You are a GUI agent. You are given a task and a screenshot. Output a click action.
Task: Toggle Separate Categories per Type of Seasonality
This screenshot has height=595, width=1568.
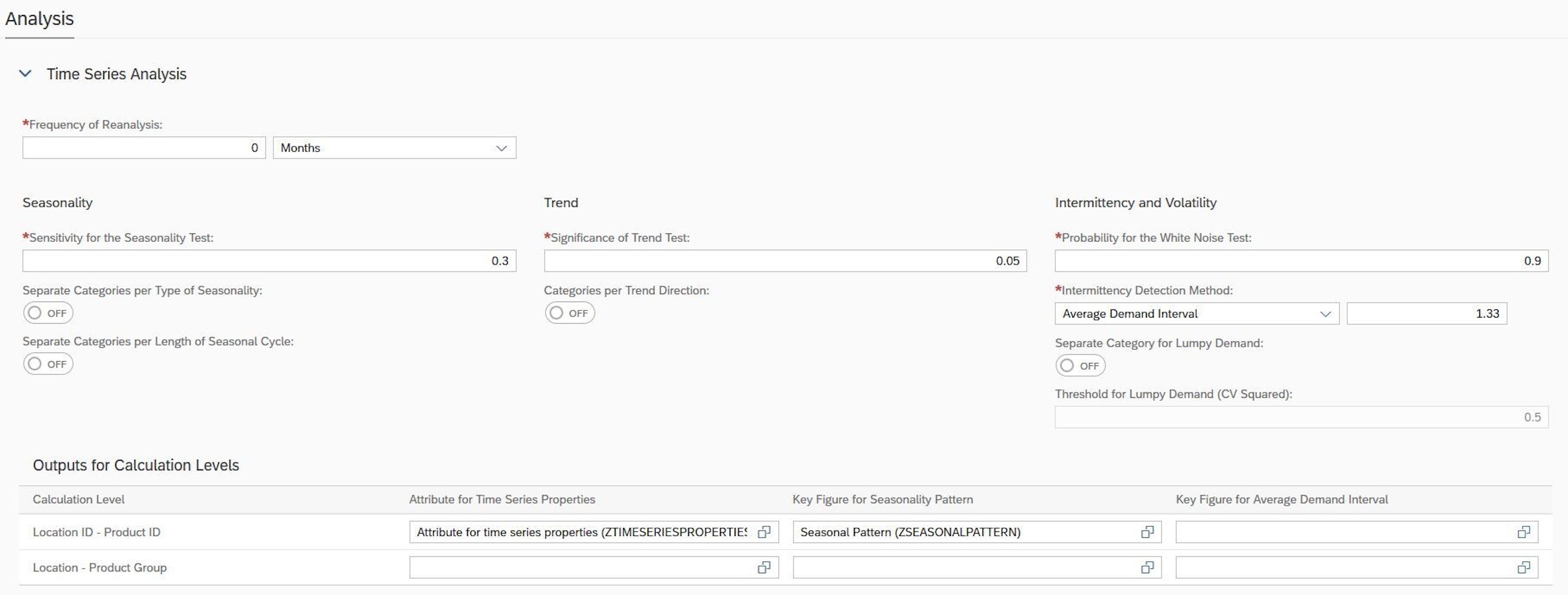click(48, 313)
